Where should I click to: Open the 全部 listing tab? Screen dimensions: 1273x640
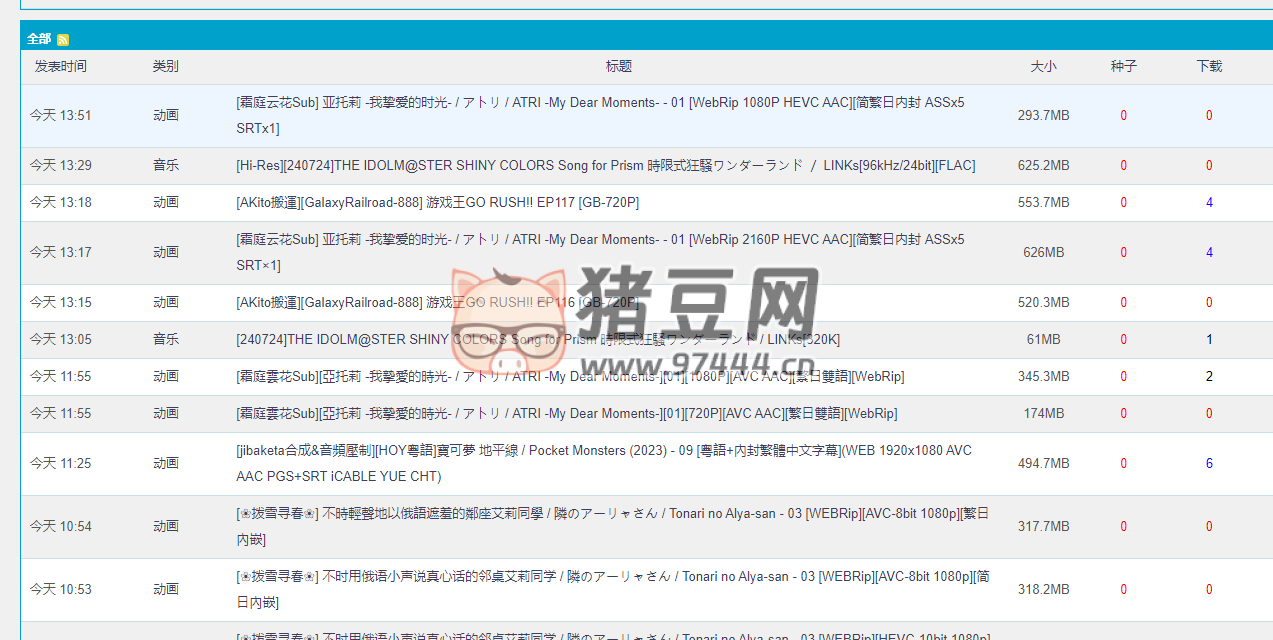click(38, 37)
